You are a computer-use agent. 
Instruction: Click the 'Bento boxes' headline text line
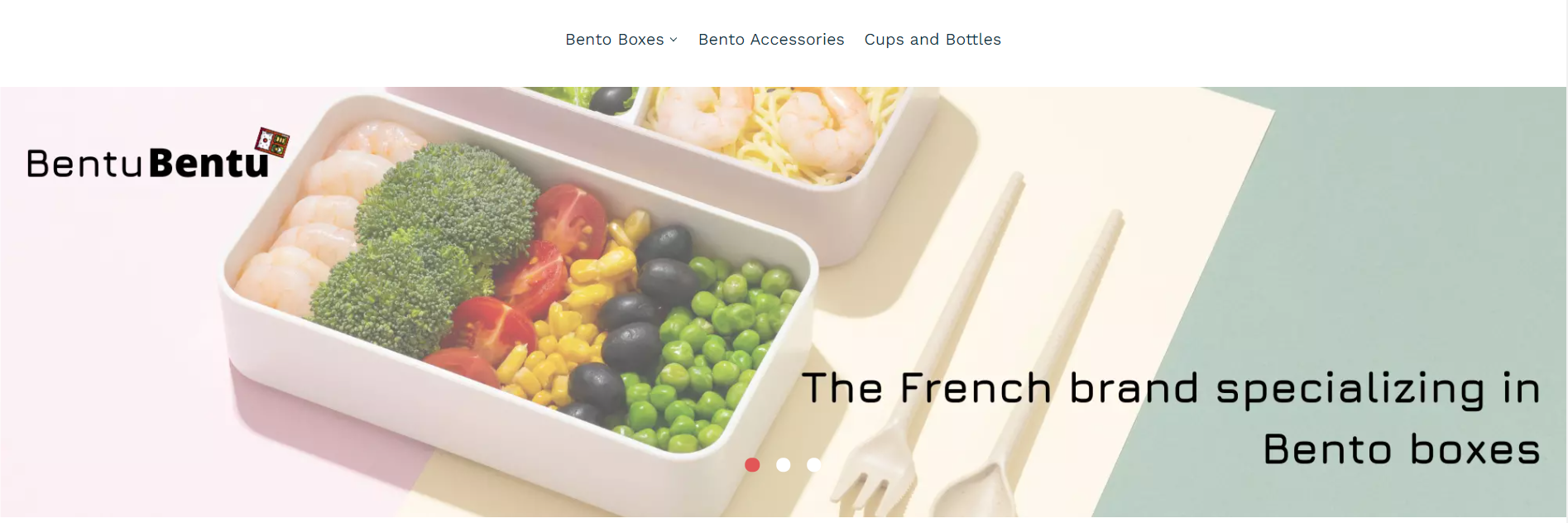click(x=1402, y=450)
